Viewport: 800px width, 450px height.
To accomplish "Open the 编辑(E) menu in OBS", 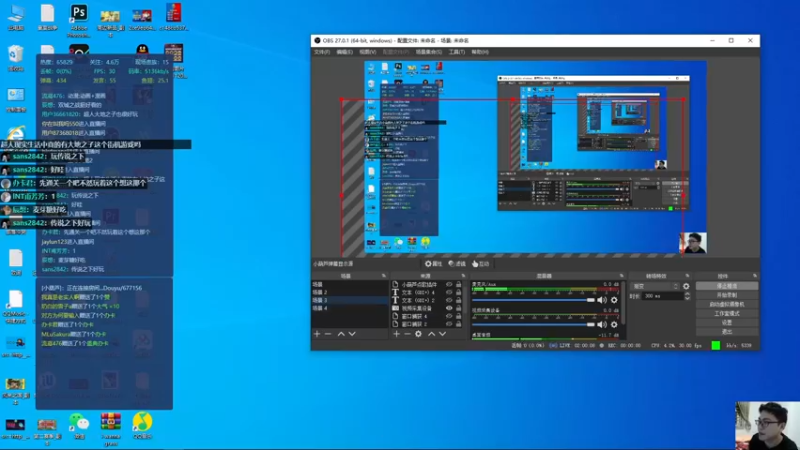I will click(344, 52).
